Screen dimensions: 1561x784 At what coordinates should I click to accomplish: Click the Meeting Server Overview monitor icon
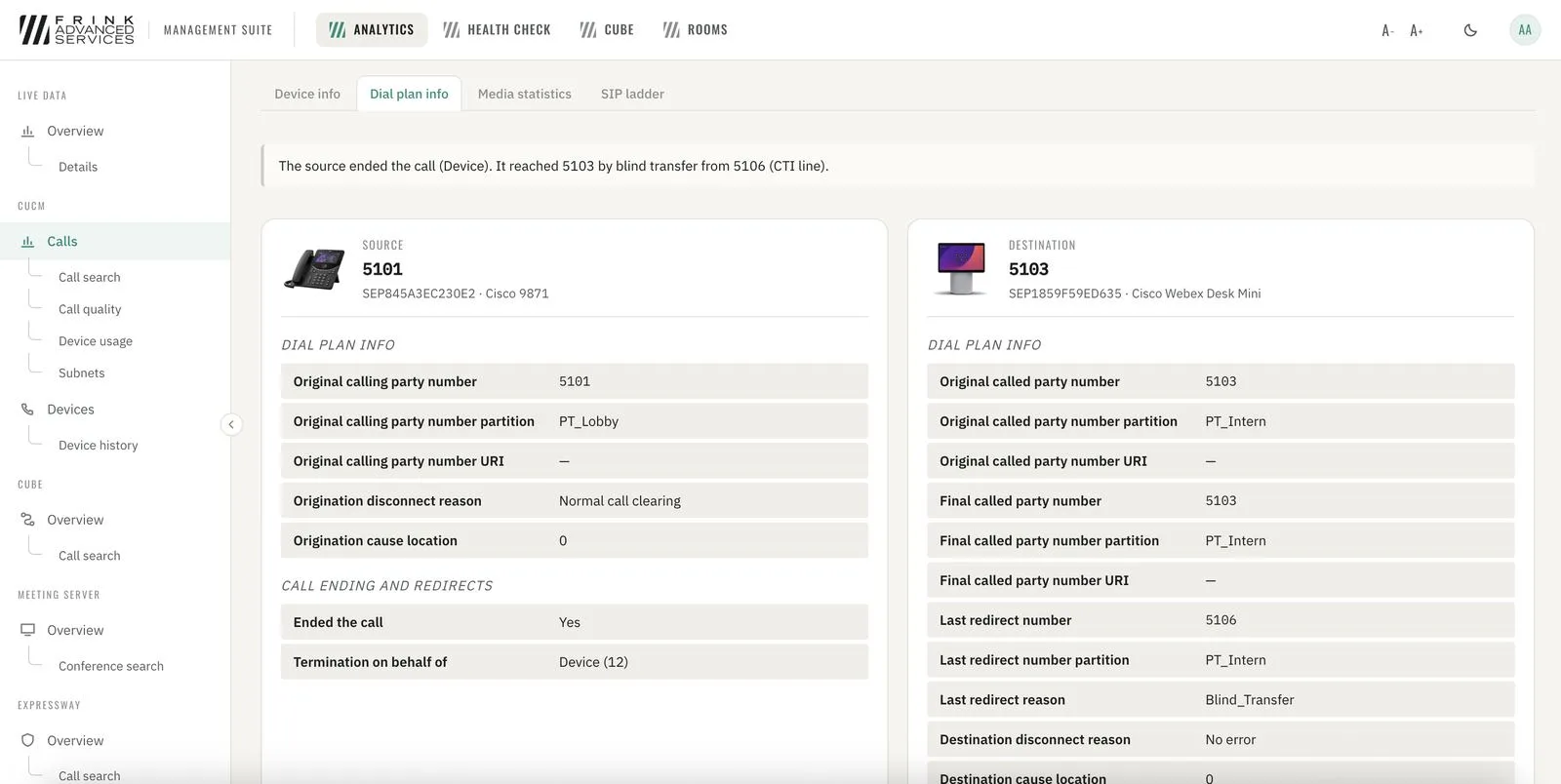pos(27,630)
